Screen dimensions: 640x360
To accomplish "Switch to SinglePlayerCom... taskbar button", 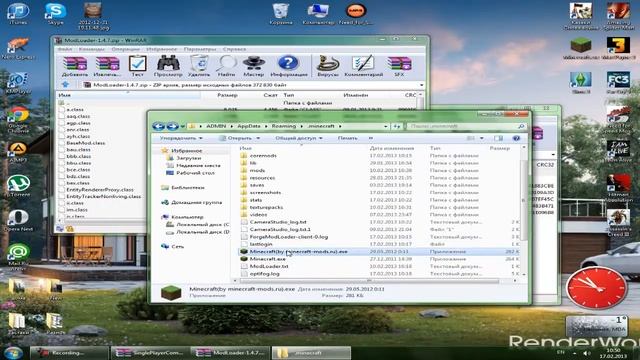I will [x=150, y=353].
